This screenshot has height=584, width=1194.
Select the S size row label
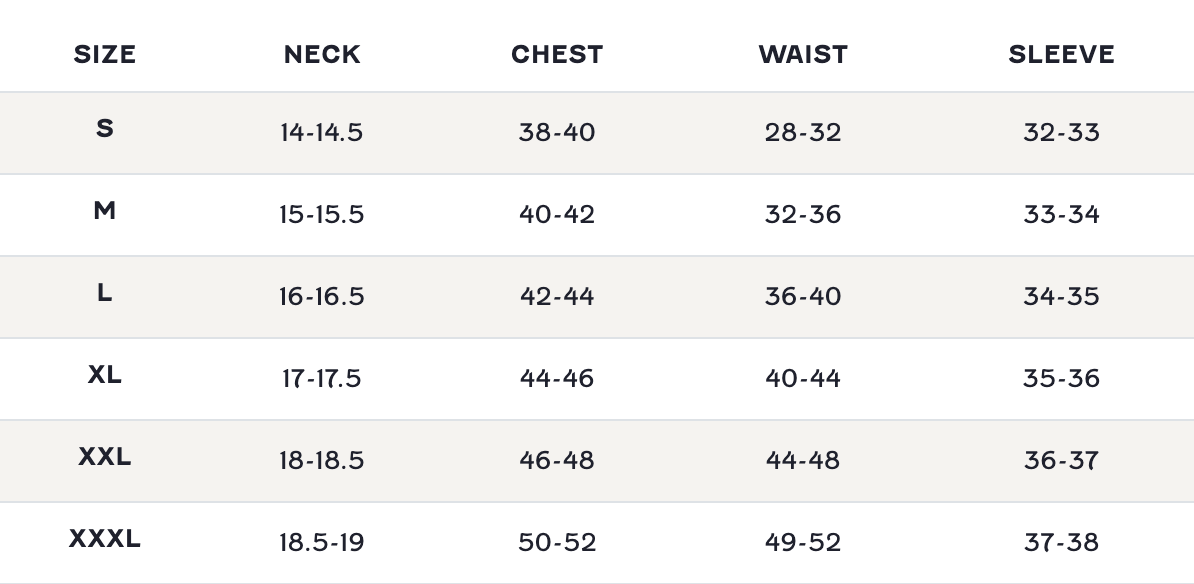click(x=104, y=129)
